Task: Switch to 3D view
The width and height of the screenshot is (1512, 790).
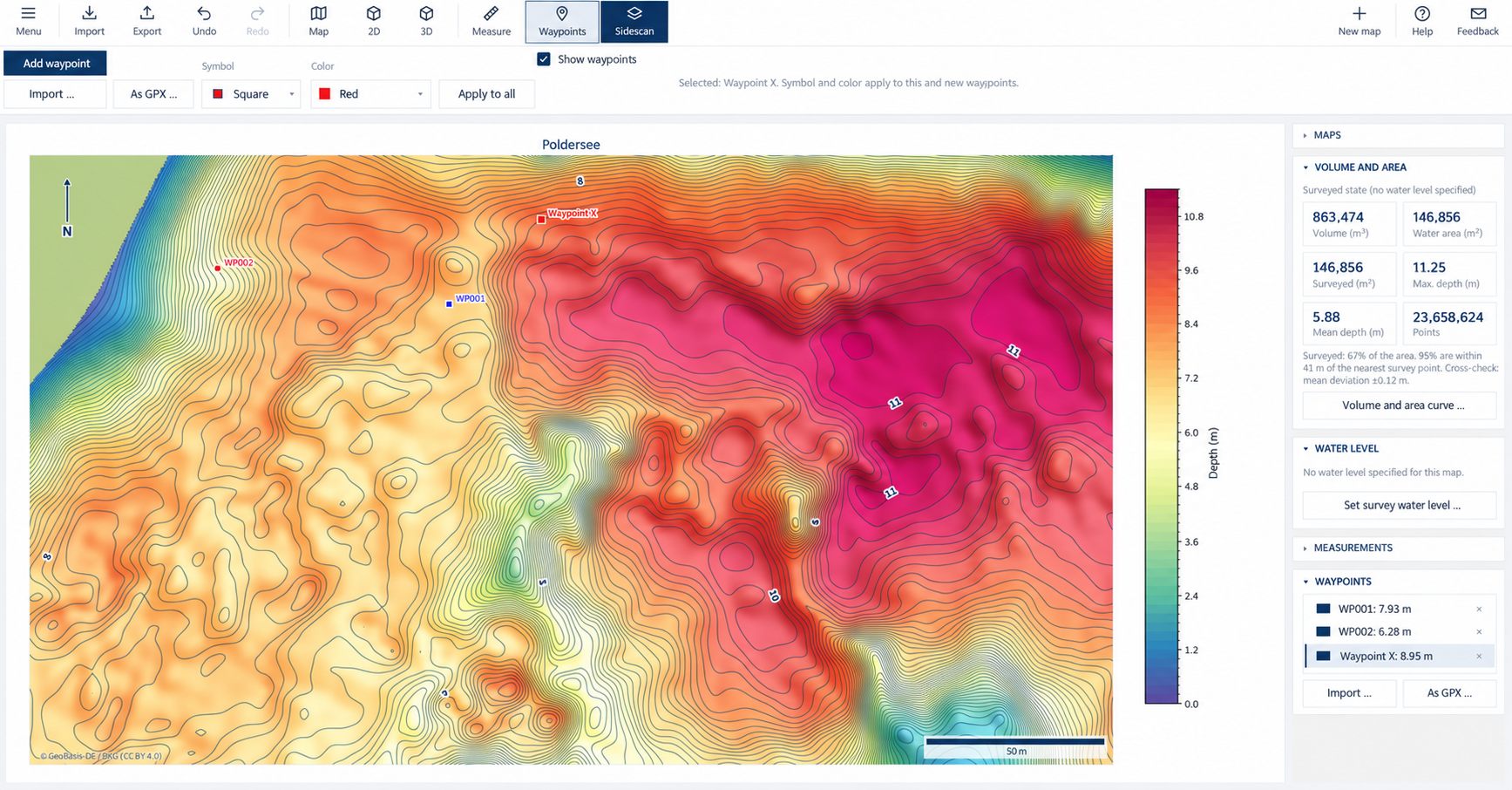Action: (x=426, y=22)
